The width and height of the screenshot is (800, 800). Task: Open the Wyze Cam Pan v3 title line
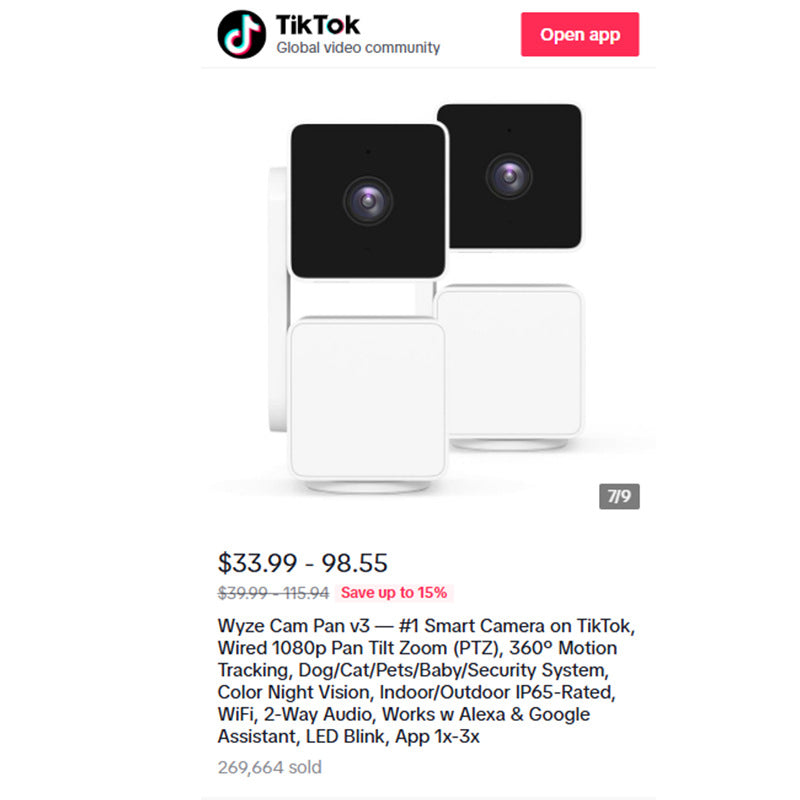[x=425, y=626]
